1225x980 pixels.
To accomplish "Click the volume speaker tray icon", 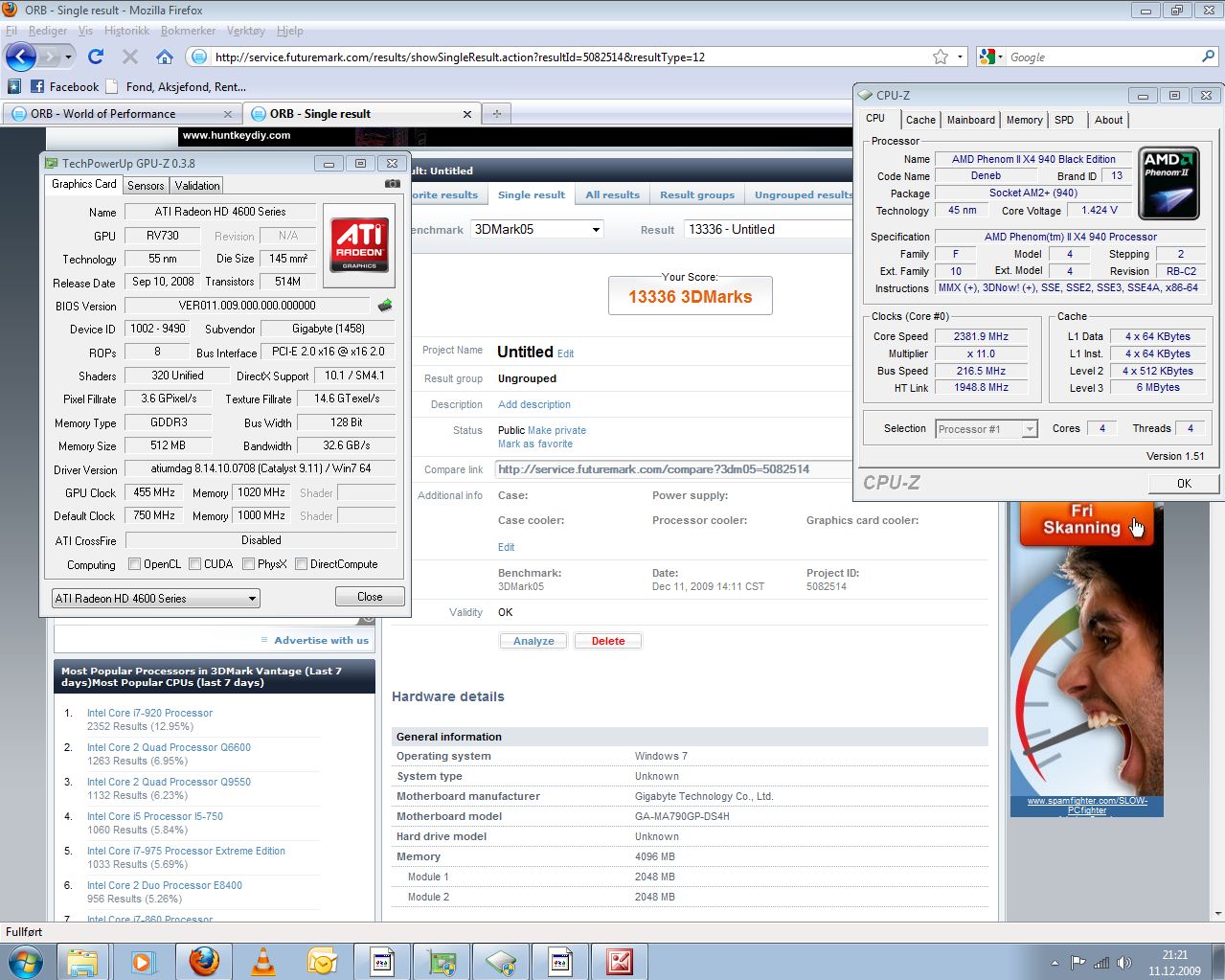I will 1124,963.
